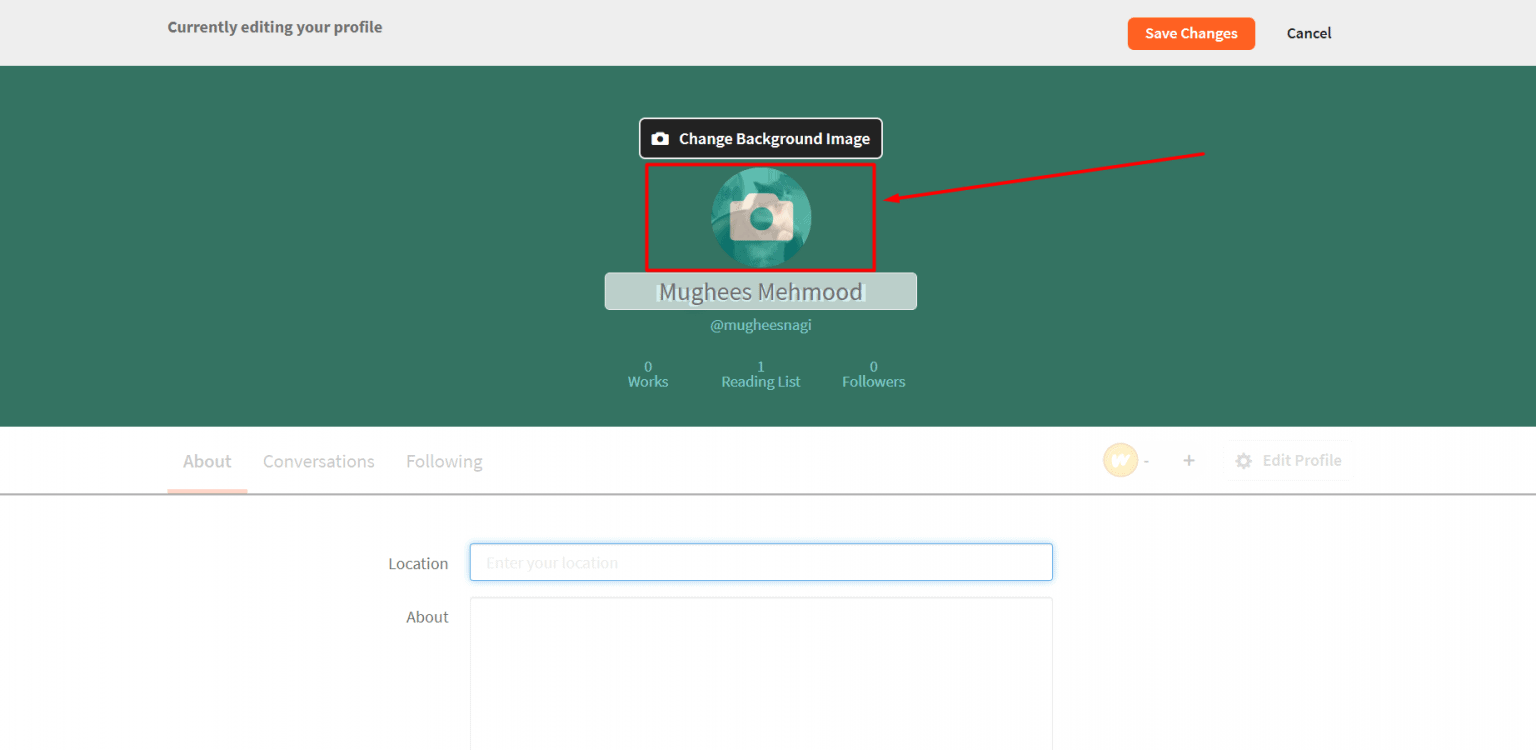Click the plus icon beside the coin
1536x750 pixels.
tap(1189, 460)
